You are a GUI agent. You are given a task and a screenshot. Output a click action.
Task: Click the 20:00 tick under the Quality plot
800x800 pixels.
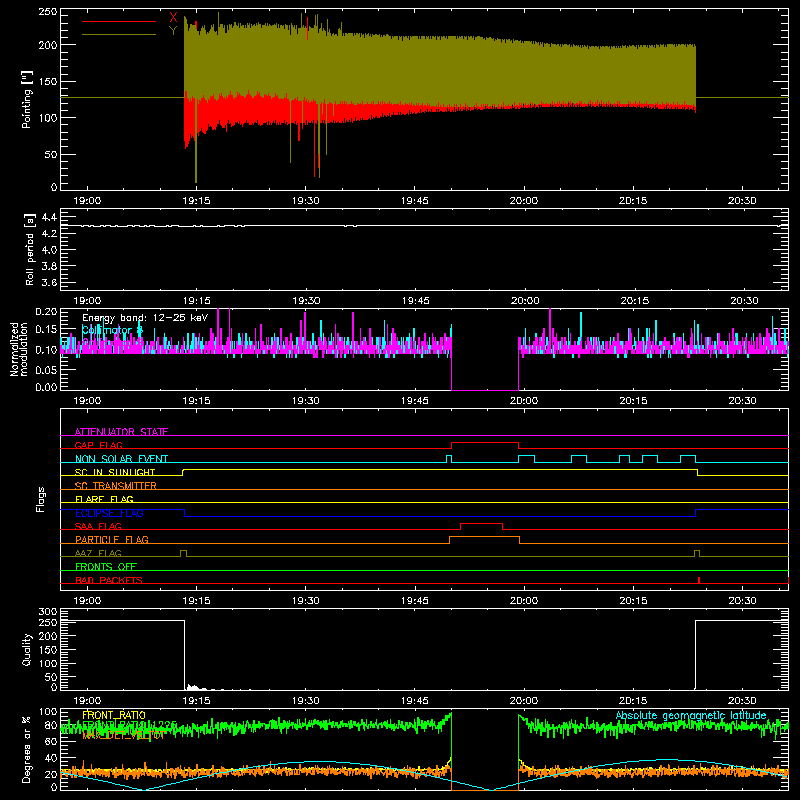tap(524, 701)
